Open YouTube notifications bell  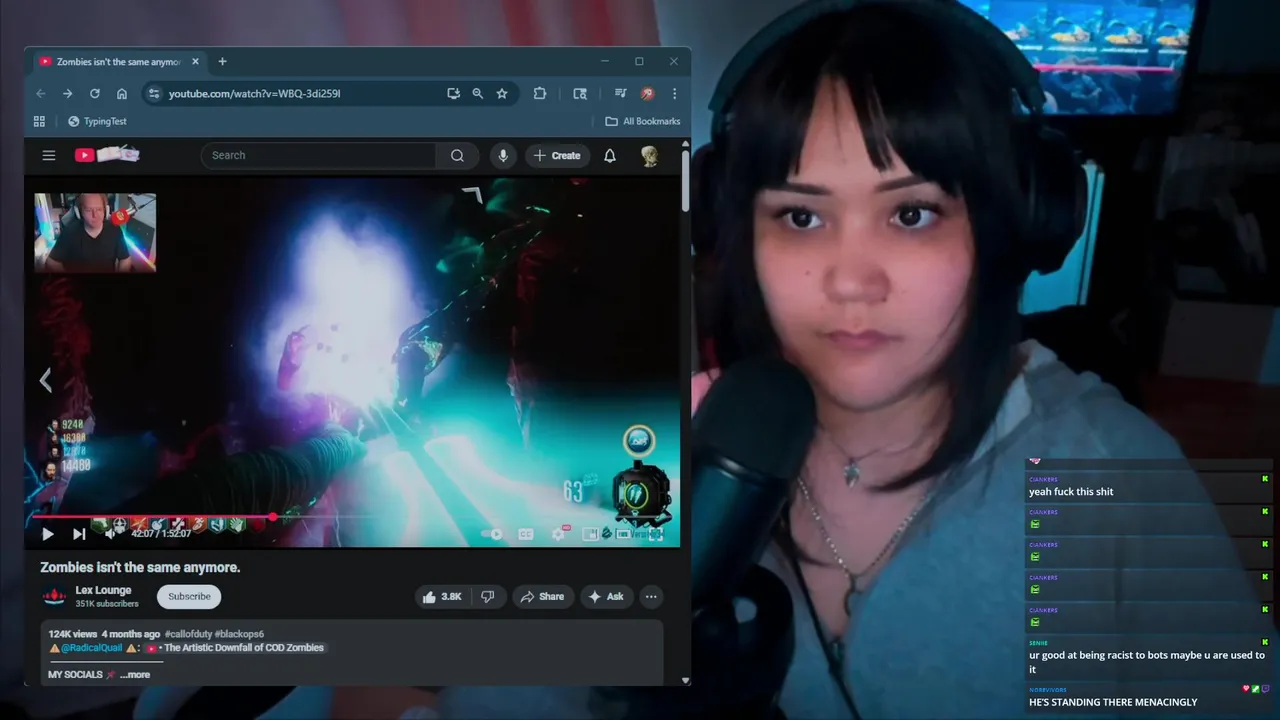click(x=610, y=155)
